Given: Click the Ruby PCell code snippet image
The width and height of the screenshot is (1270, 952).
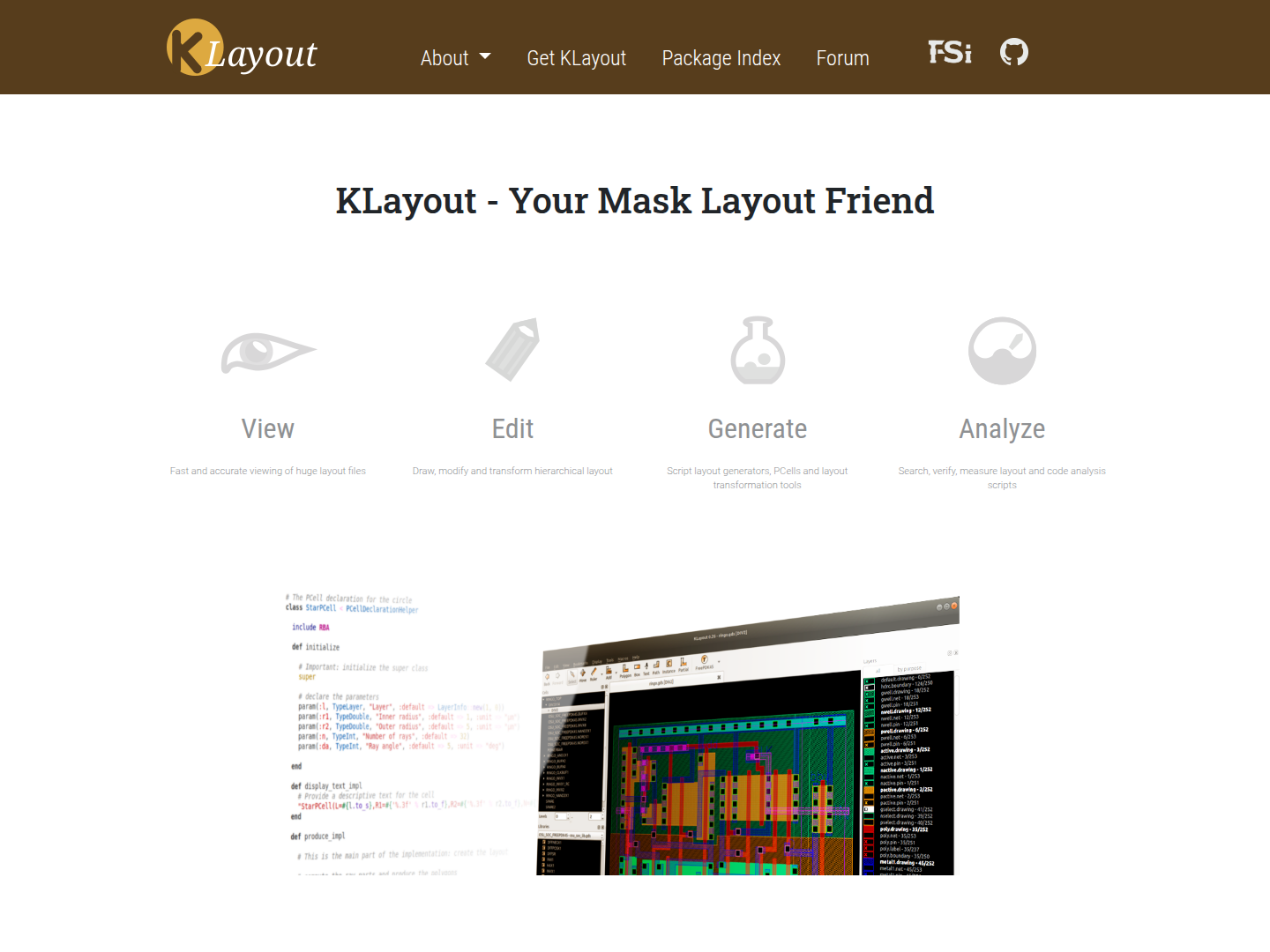Looking at the screenshot, I should tap(410, 734).
